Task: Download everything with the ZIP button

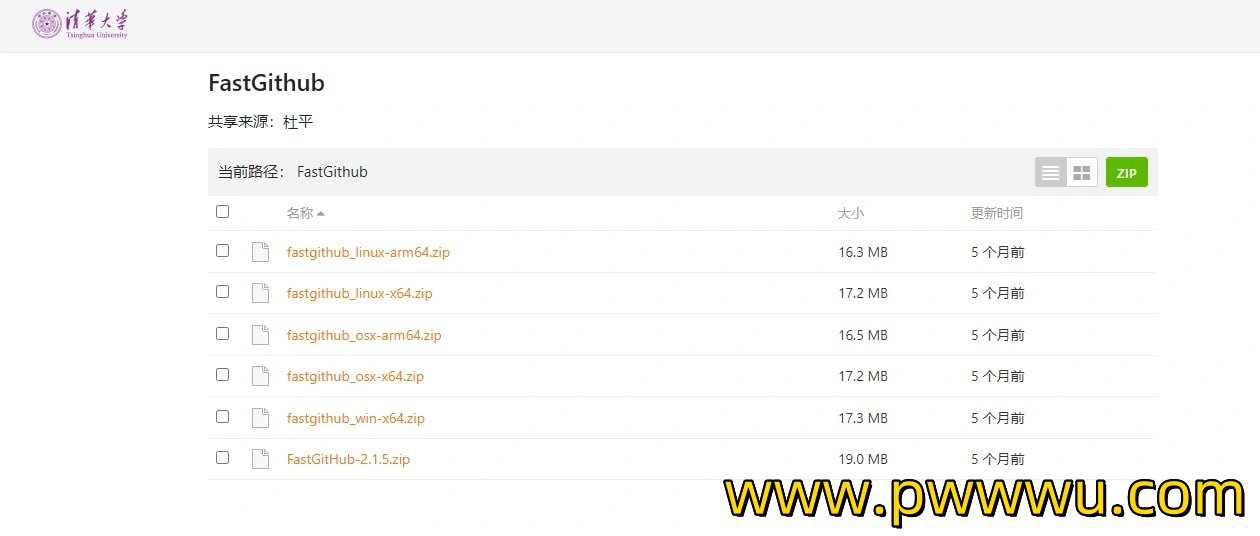Action: tap(1127, 173)
